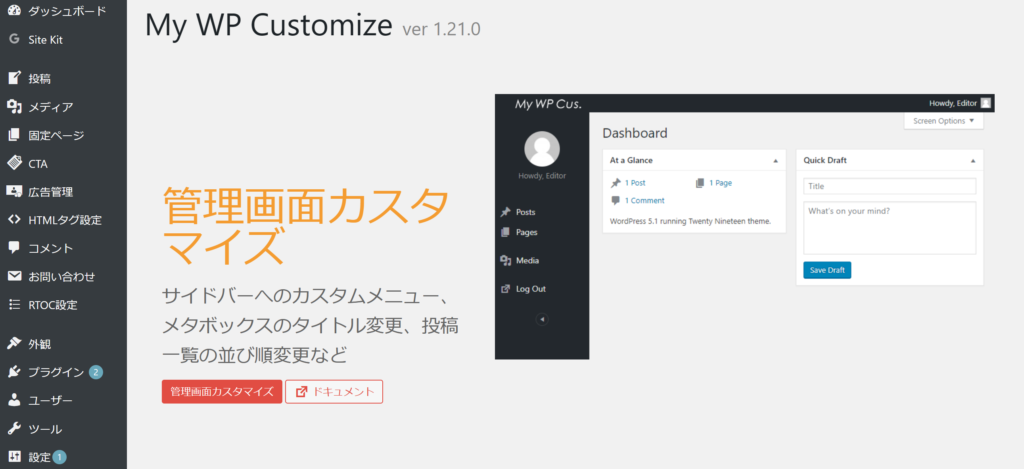The height and width of the screenshot is (469, 1024).
Task: Collapse the Quick Draft panel arrow
Action: click(x=973, y=160)
